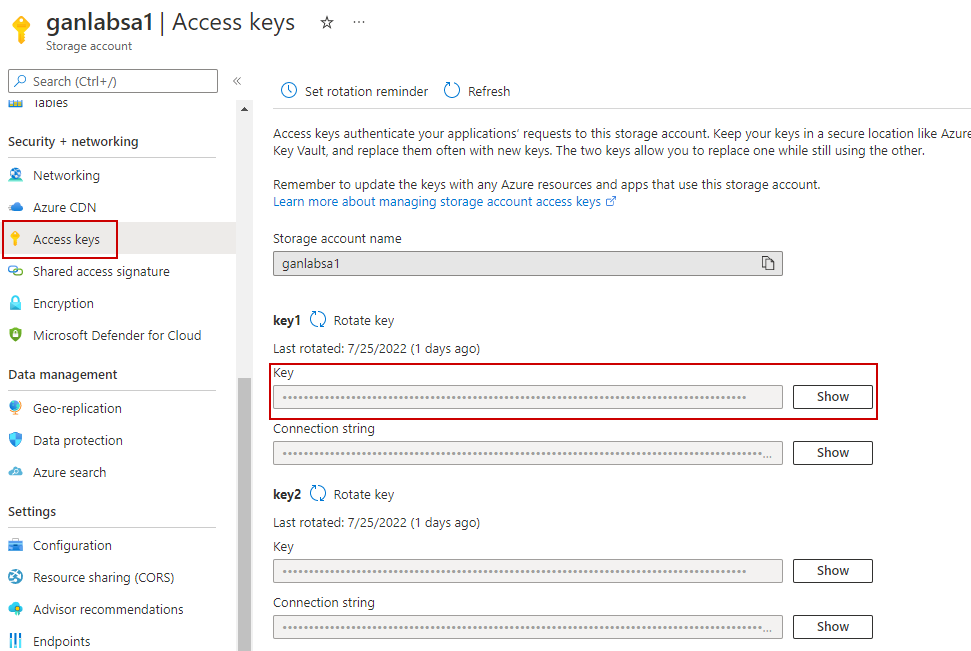Collapse the sidebar with double-chevron icon

(237, 81)
